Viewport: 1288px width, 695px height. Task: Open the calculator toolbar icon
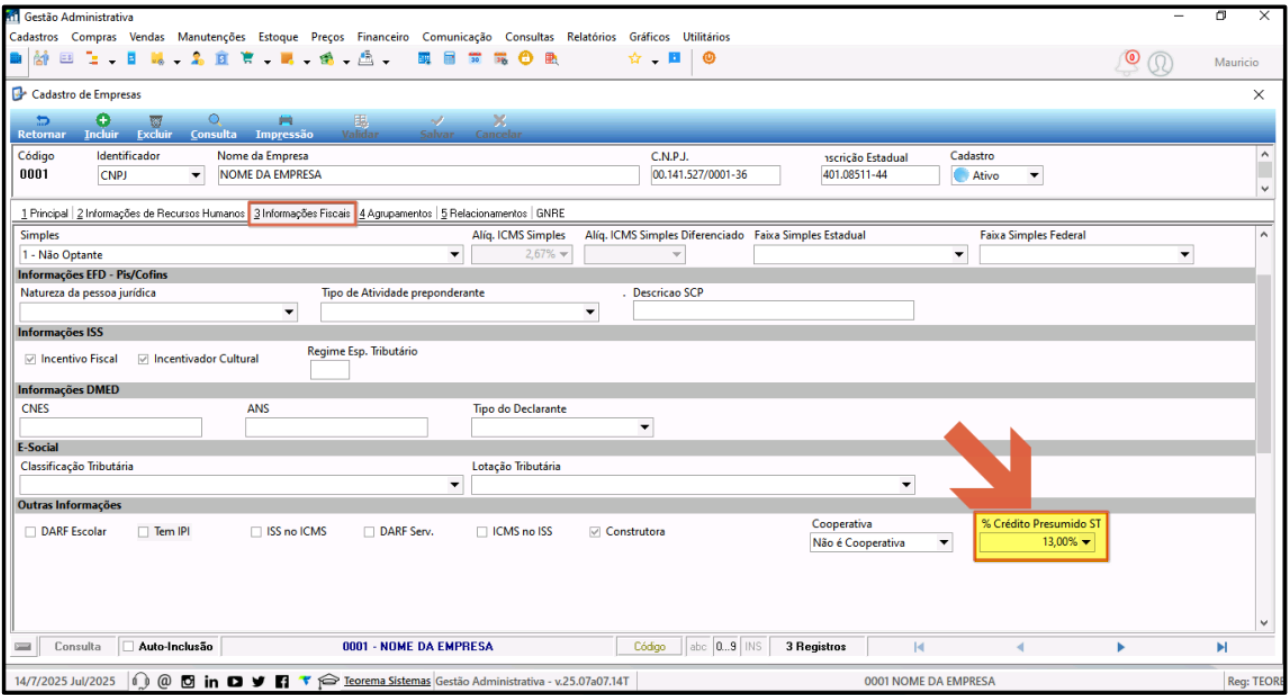450,59
